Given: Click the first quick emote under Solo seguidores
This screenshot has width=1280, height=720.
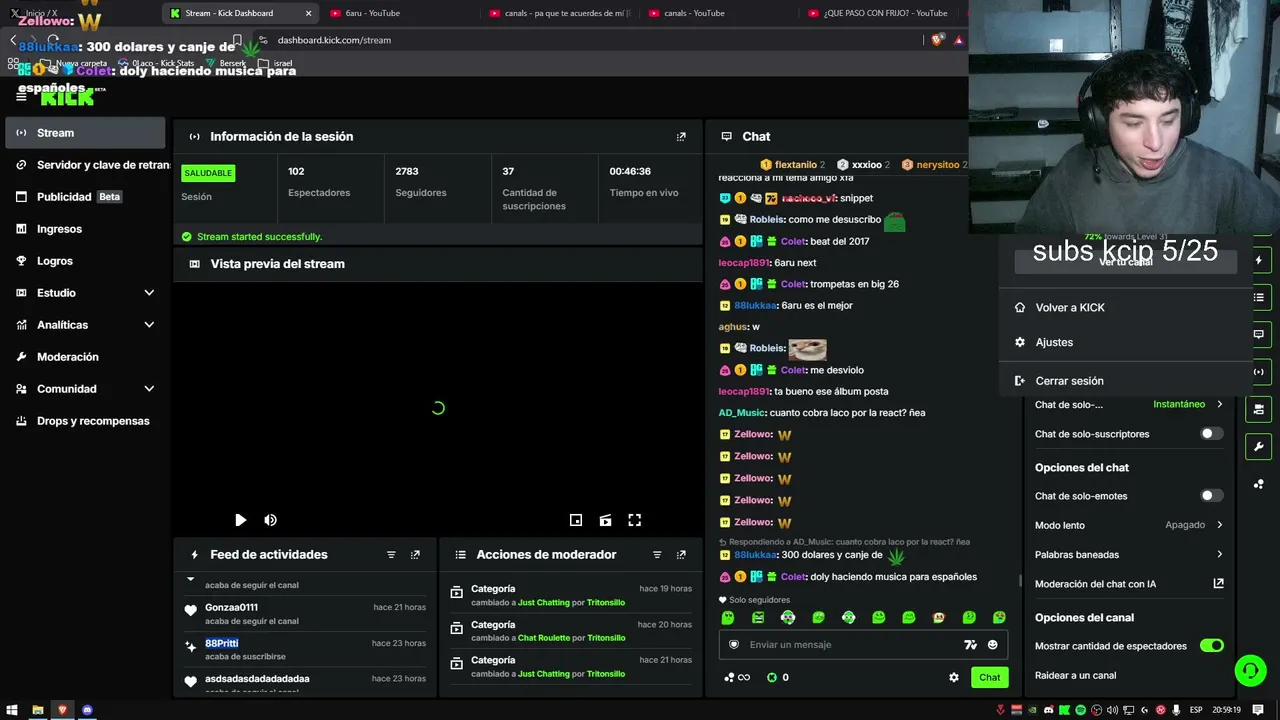Looking at the screenshot, I should point(728,618).
